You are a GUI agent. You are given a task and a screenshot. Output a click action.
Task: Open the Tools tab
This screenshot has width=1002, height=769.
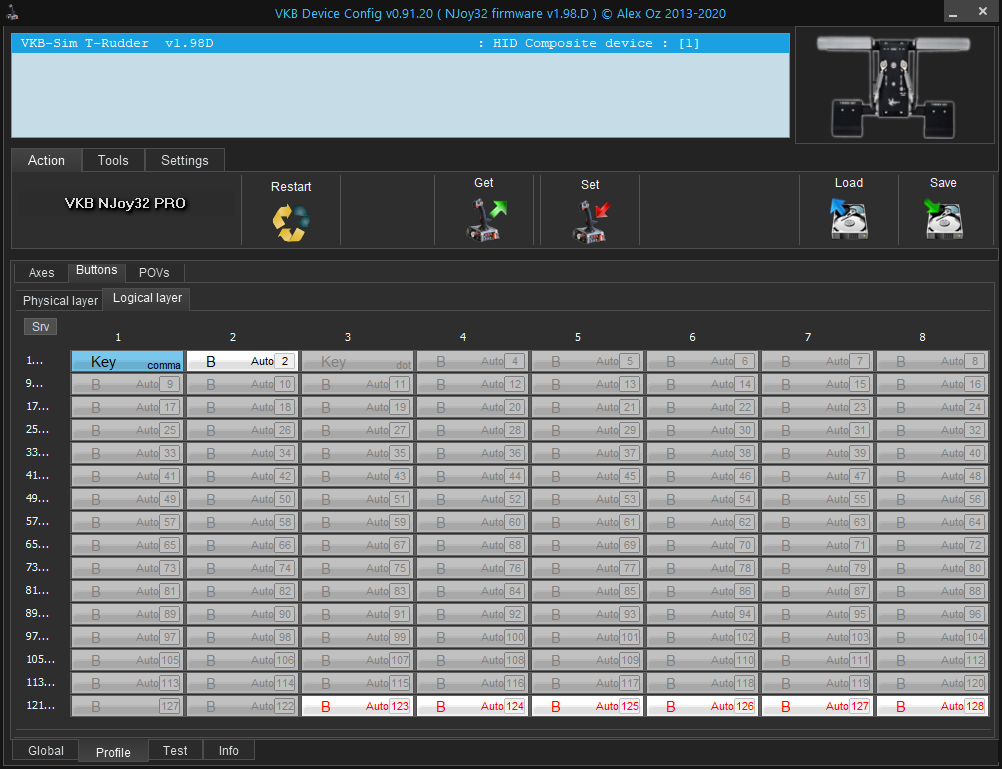coord(113,160)
